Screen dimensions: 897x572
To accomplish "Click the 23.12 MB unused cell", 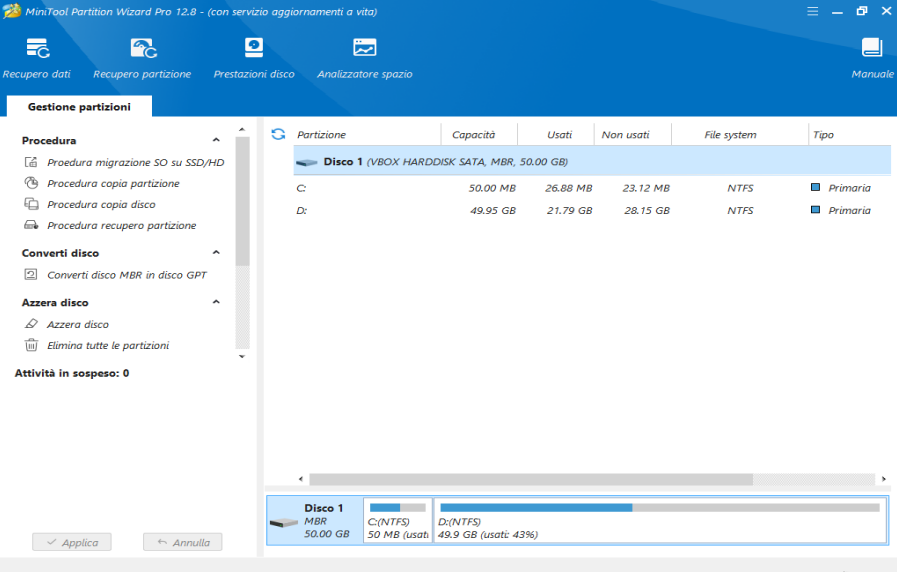I will point(646,188).
